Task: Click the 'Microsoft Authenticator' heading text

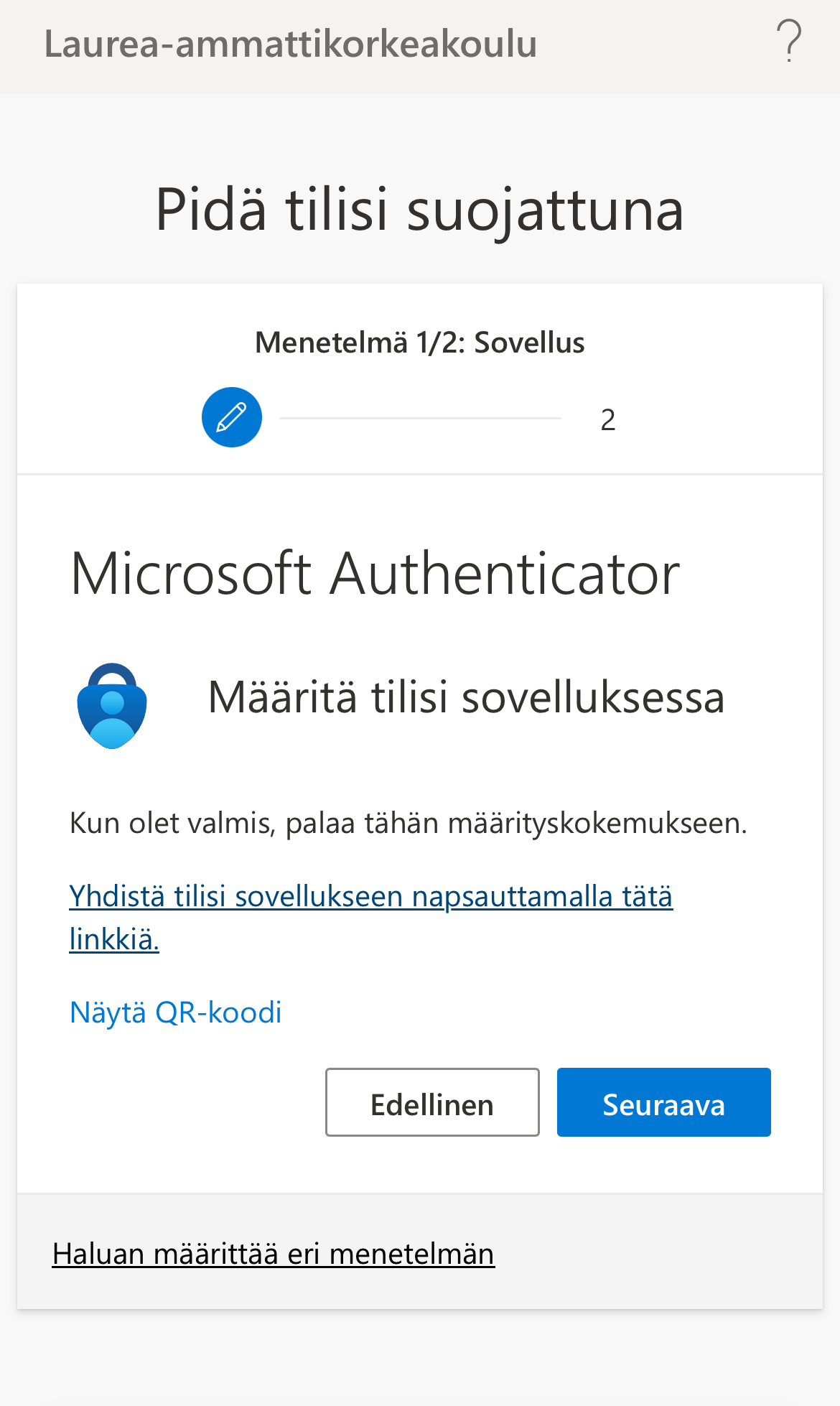Action: click(375, 574)
